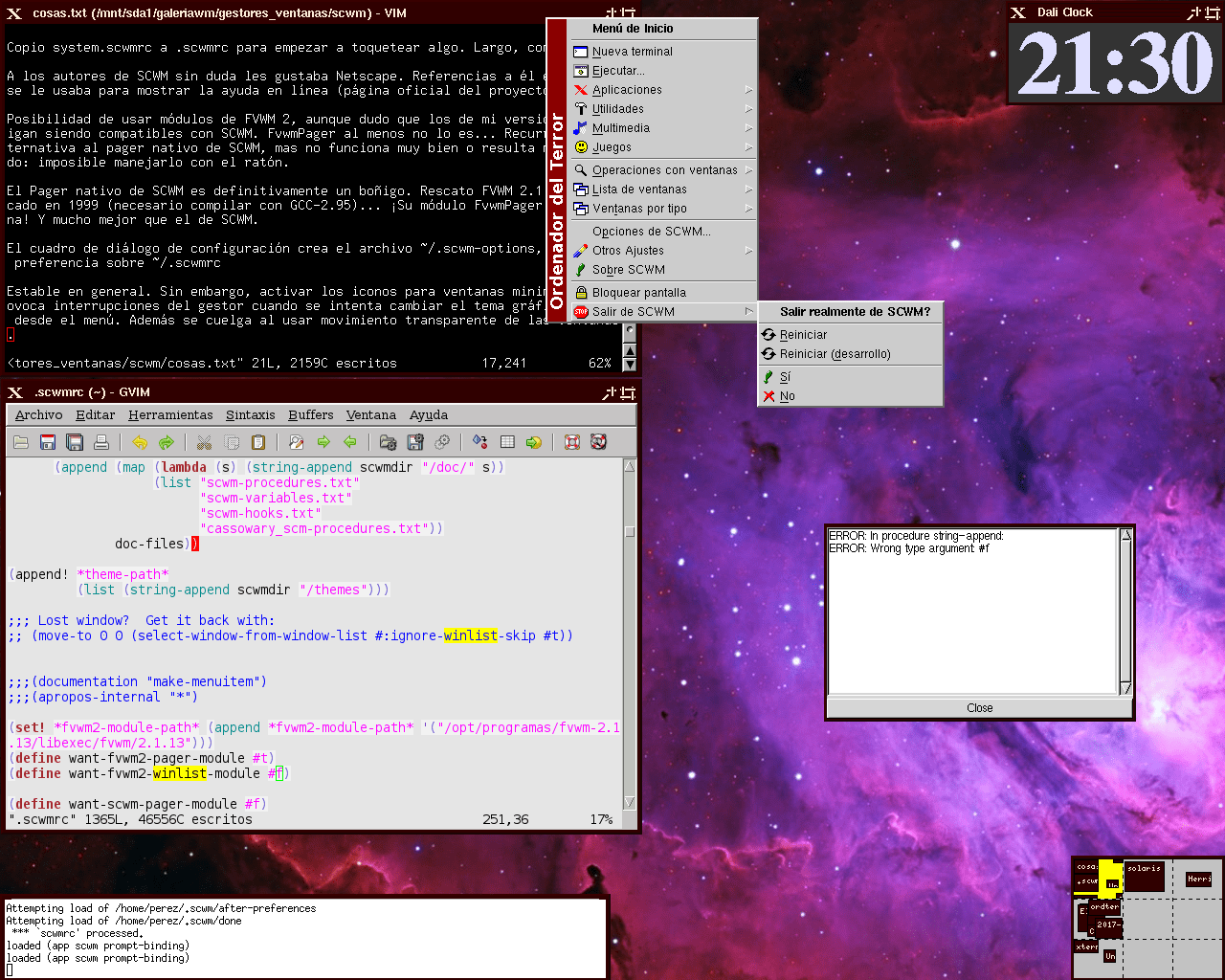1225x980 pixels.
Task: Click the VIM terminal scrollbar down arrow
Action: click(x=630, y=365)
